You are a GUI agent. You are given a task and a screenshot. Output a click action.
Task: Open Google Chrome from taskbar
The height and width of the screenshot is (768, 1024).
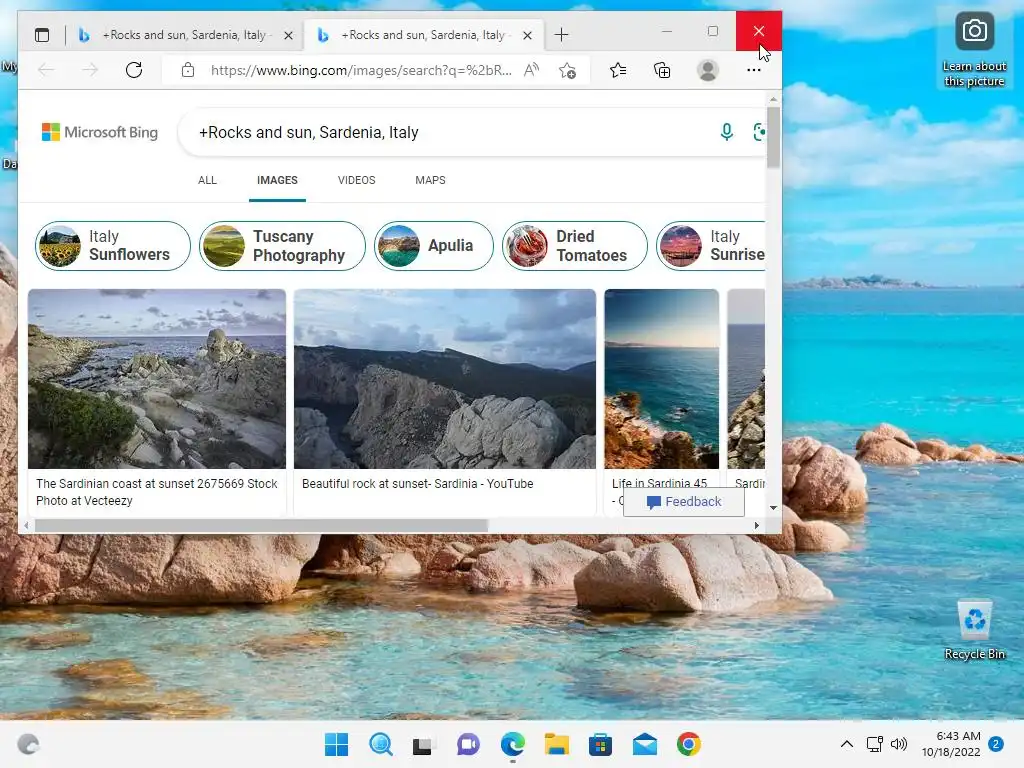click(688, 744)
